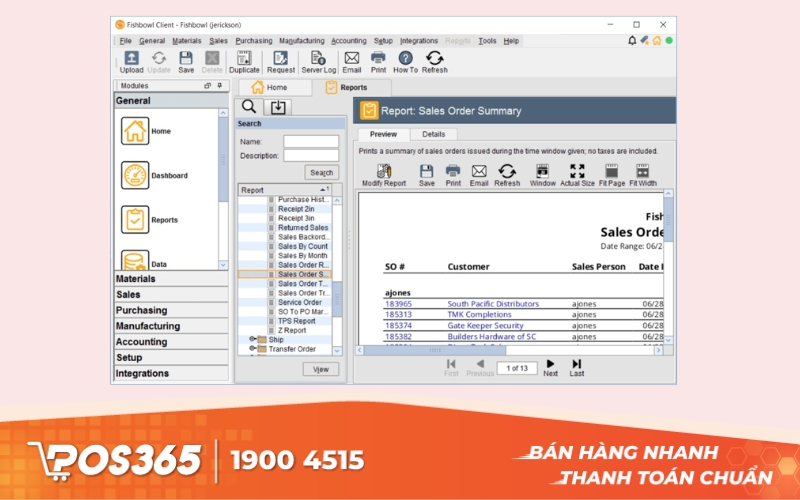Click the page number field
Screen dimensions: 800x500
click(517, 368)
